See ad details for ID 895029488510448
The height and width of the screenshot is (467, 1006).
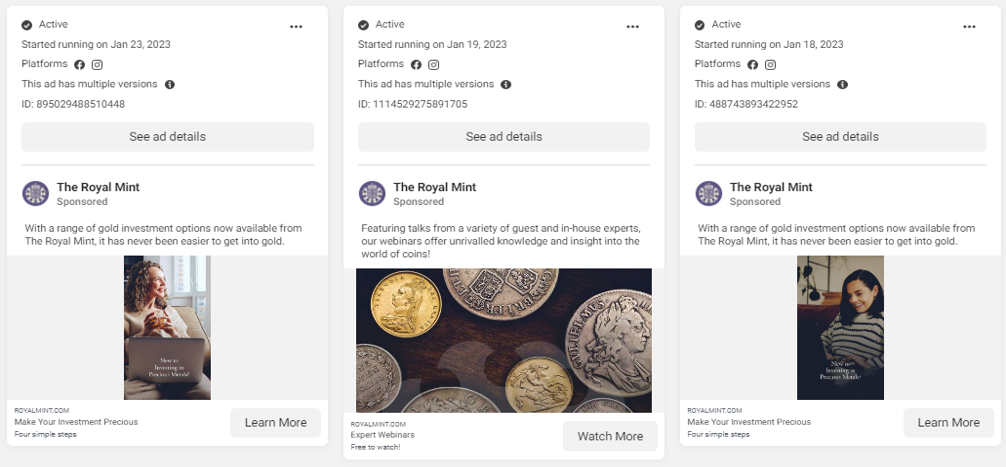[x=167, y=137]
